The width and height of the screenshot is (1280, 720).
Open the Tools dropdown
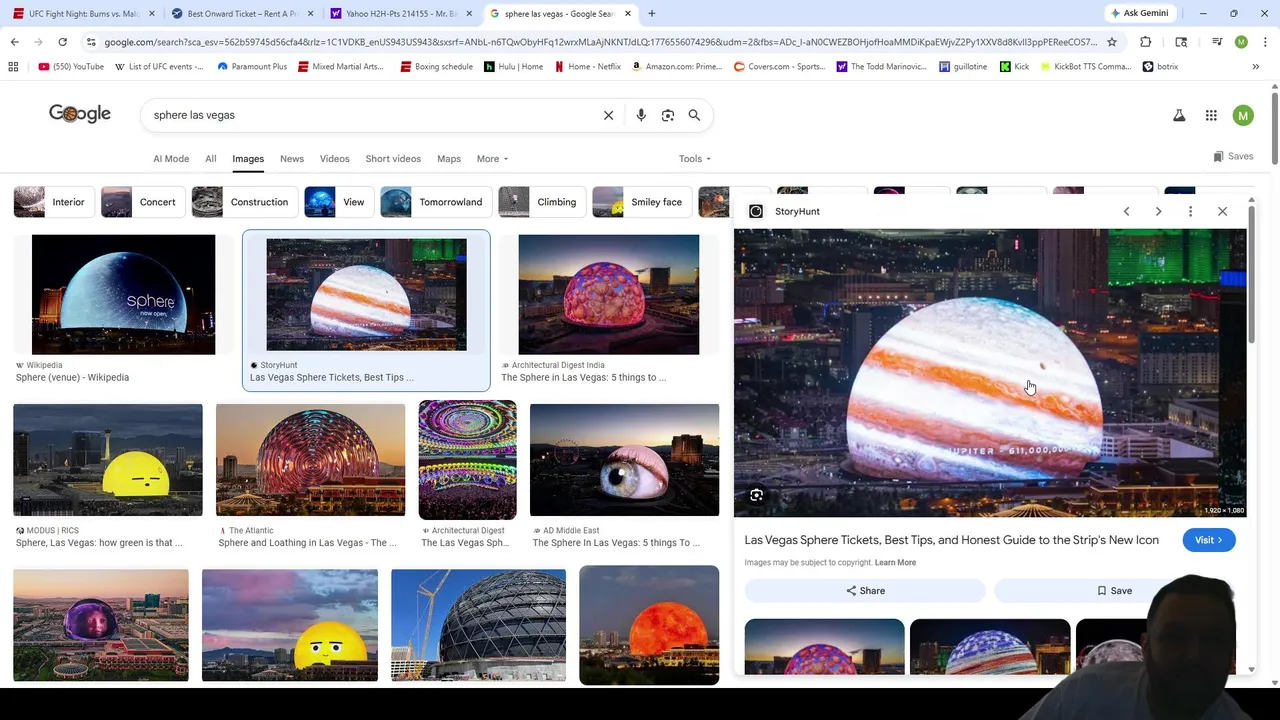695,159
